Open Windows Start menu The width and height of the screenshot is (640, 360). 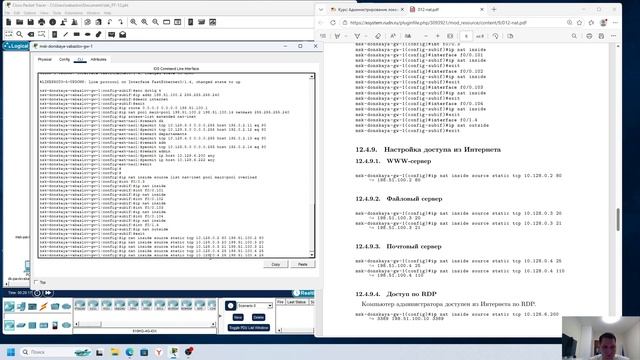(x=11, y=352)
